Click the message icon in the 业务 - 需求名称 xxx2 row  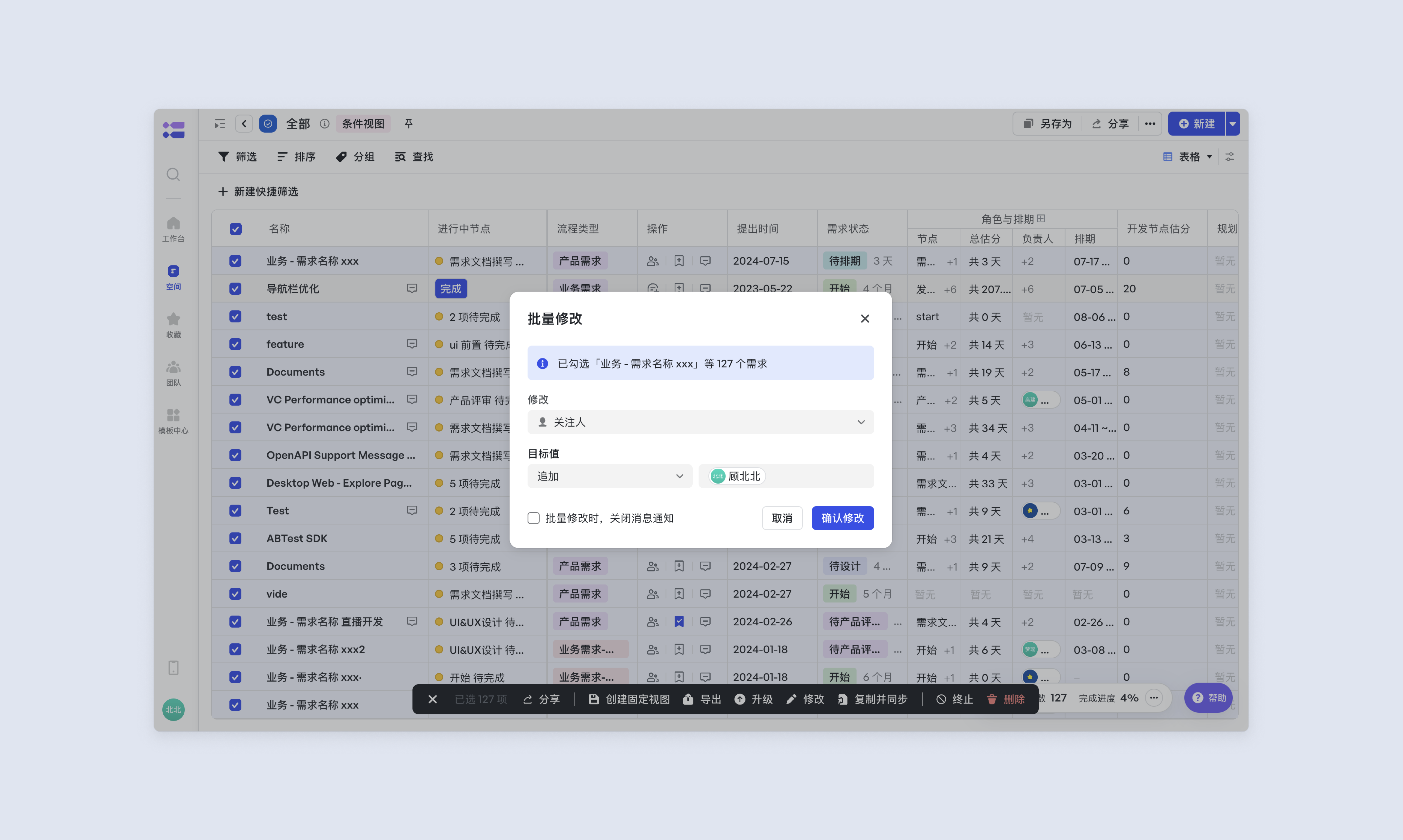(x=705, y=649)
